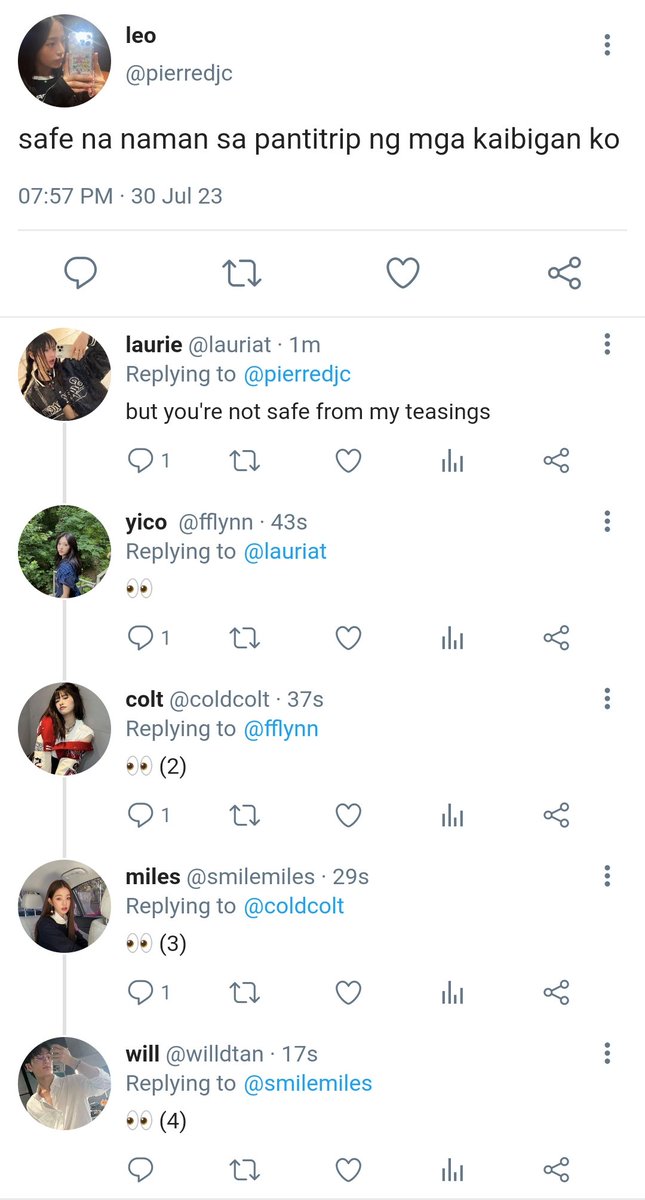Open the @coldcolt mention in miles's reply

pyautogui.click(x=294, y=906)
